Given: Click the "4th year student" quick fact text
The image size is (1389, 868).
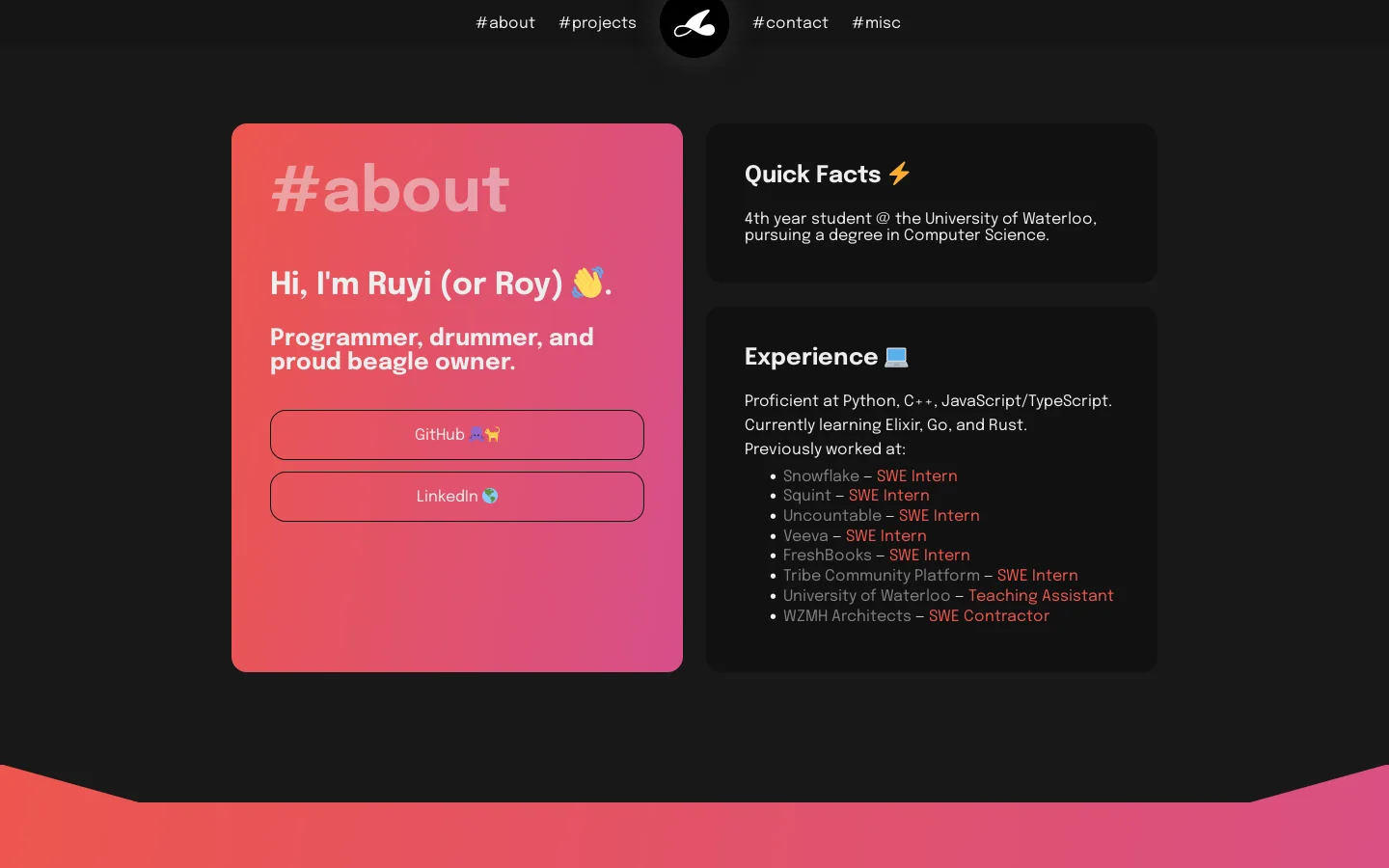Looking at the screenshot, I should [921, 227].
